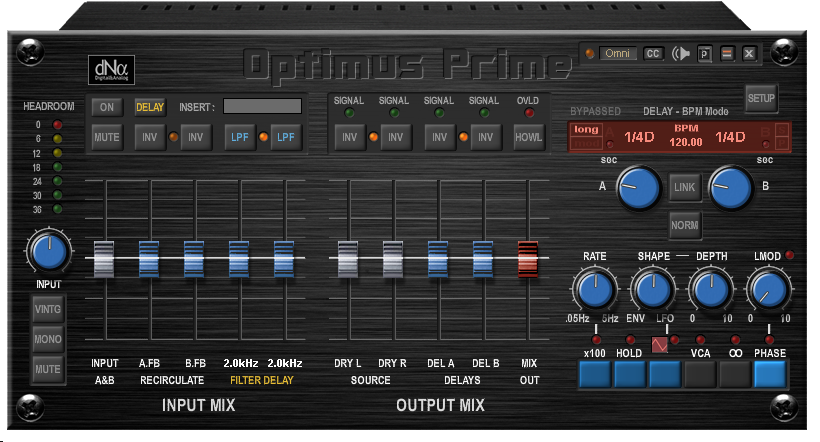Click the DRY R source fader handle
The height and width of the screenshot is (442, 820).
tap(393, 258)
